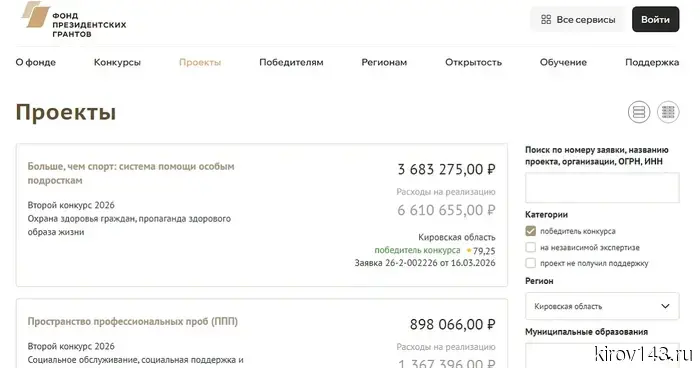Uncheck победитель конкурса checkbox

(530, 231)
